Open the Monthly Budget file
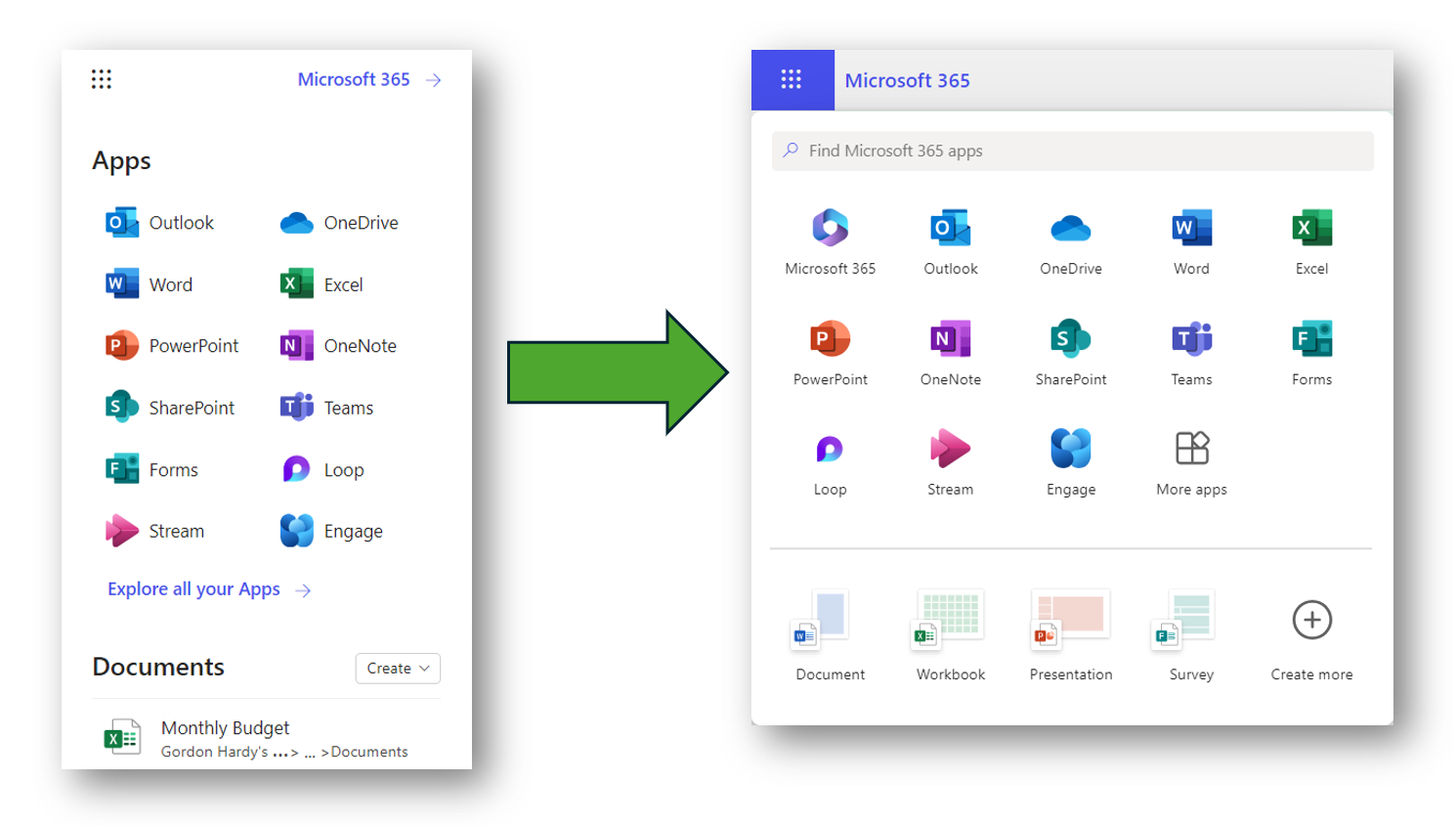This screenshot has width=1456, height=825. 225,727
